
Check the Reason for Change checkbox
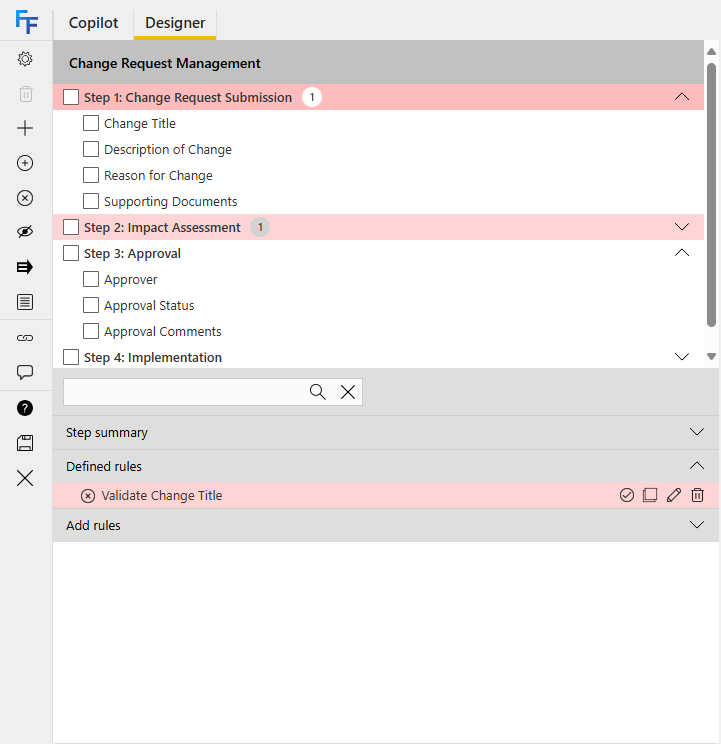pyautogui.click(x=91, y=175)
